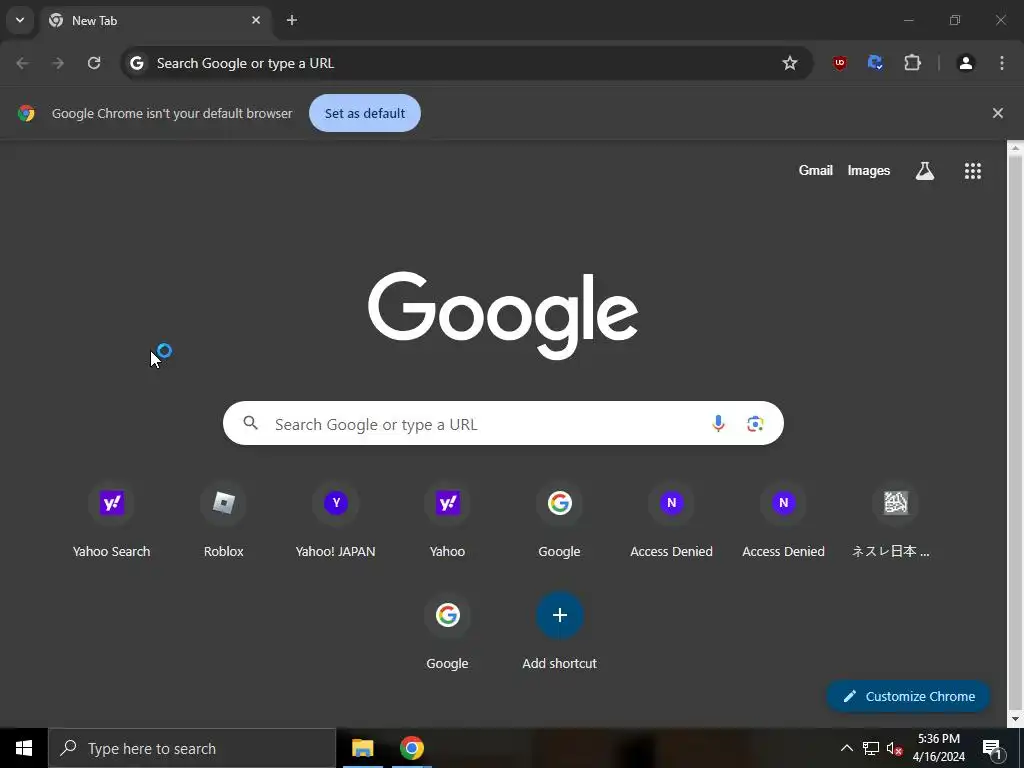Viewport: 1024px width, 768px height.
Task: Open the Yahoo! JAPAN shortcut
Action: pyautogui.click(x=336, y=521)
